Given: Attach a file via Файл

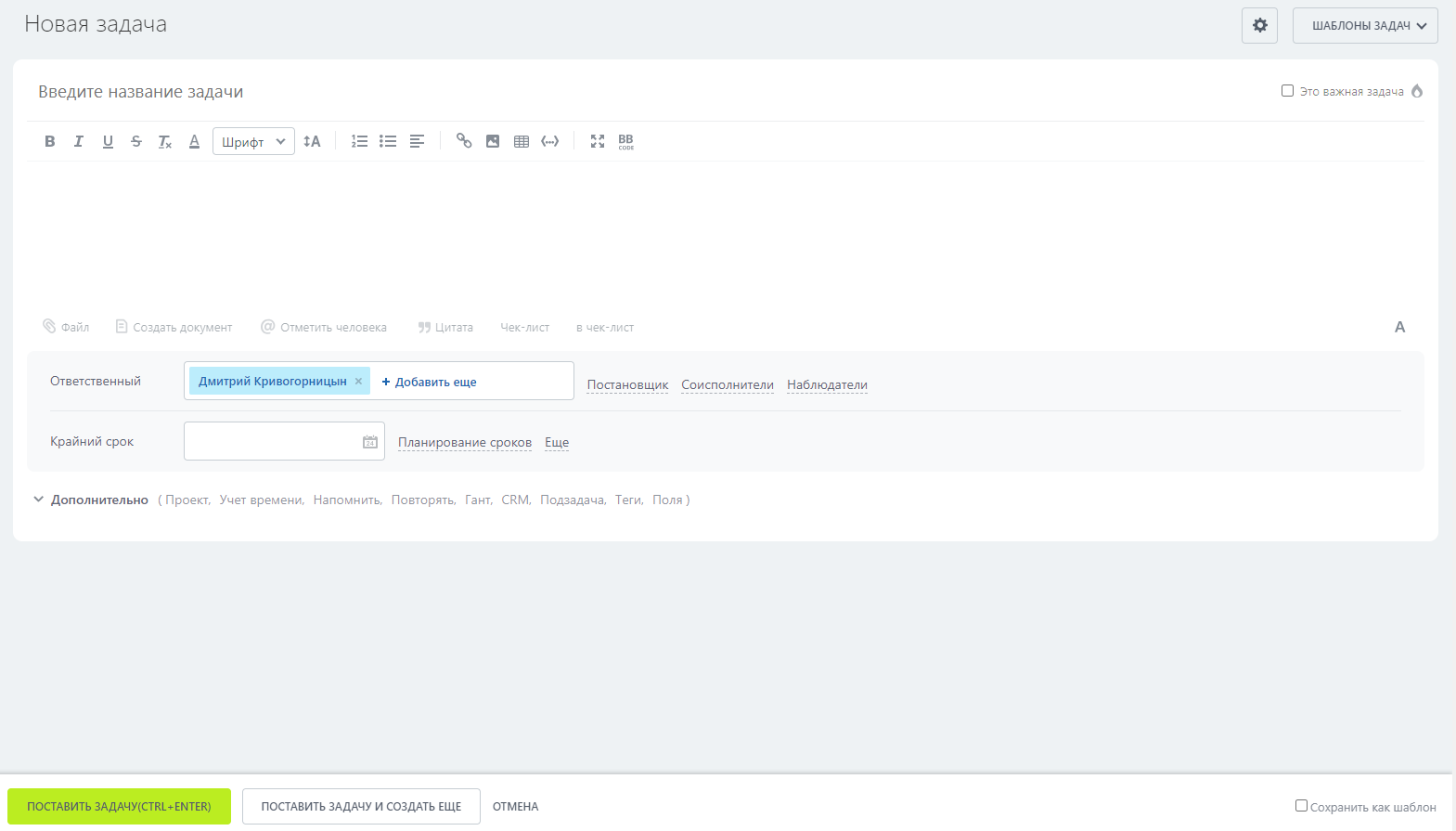Looking at the screenshot, I should [66, 327].
